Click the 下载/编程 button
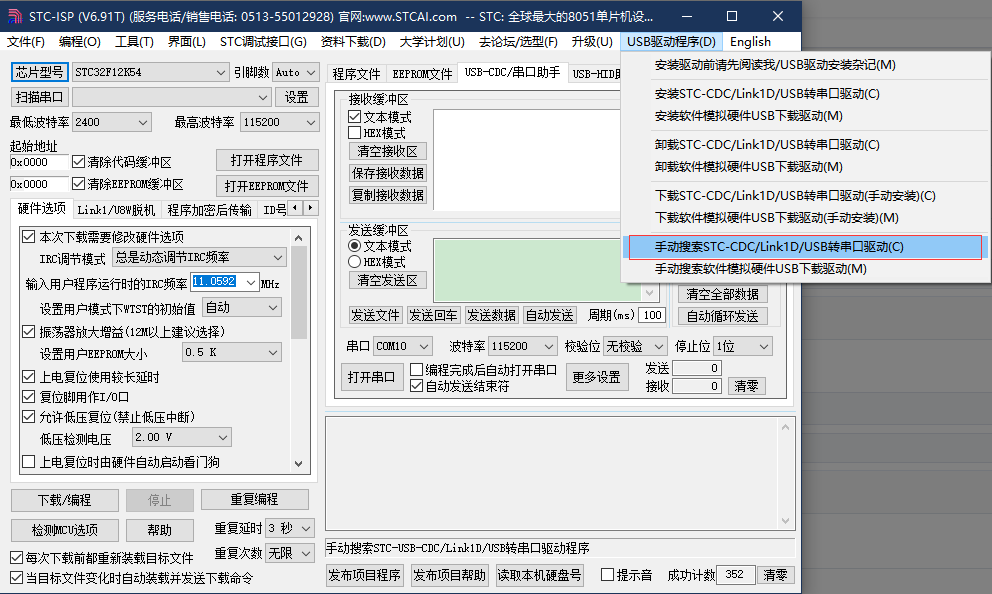The height and width of the screenshot is (594, 992). pos(65,500)
